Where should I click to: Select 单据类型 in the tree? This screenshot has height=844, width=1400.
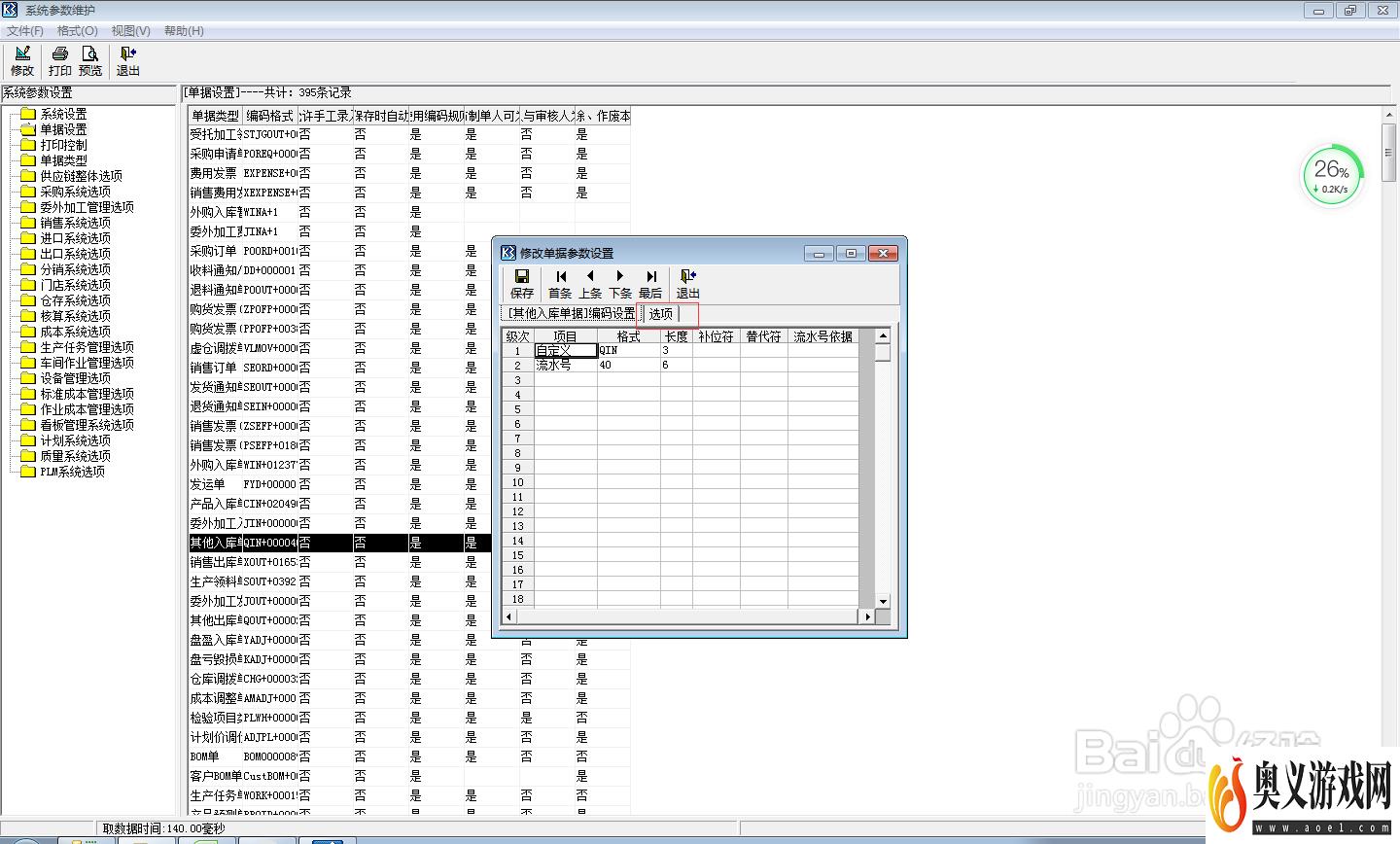point(63,160)
